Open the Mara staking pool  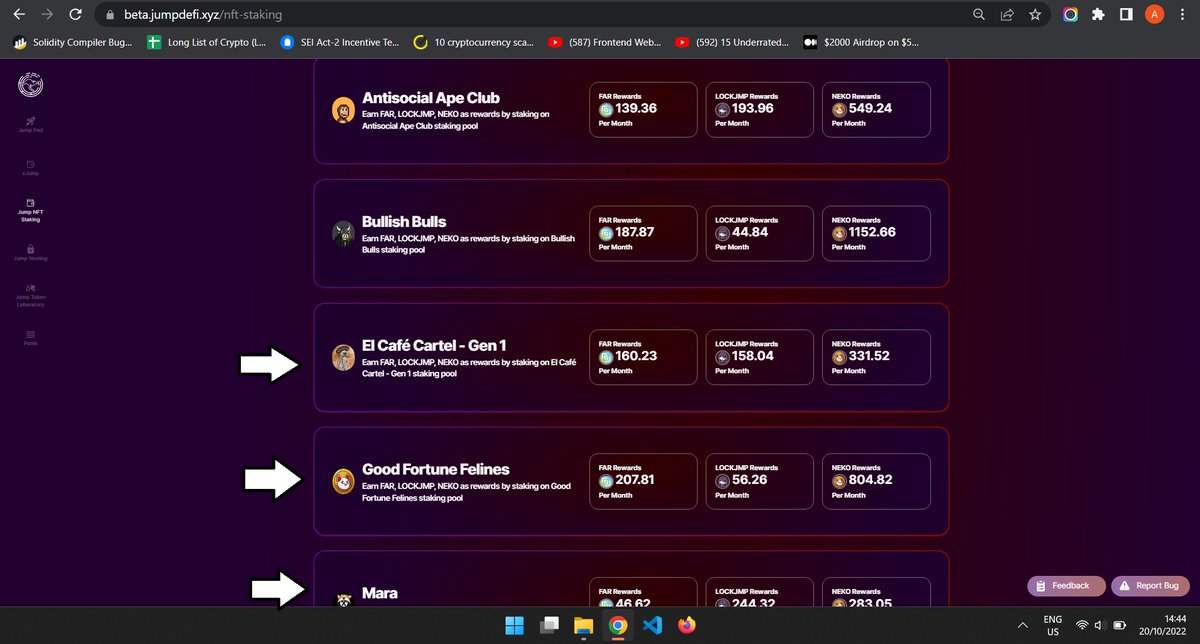point(630,578)
